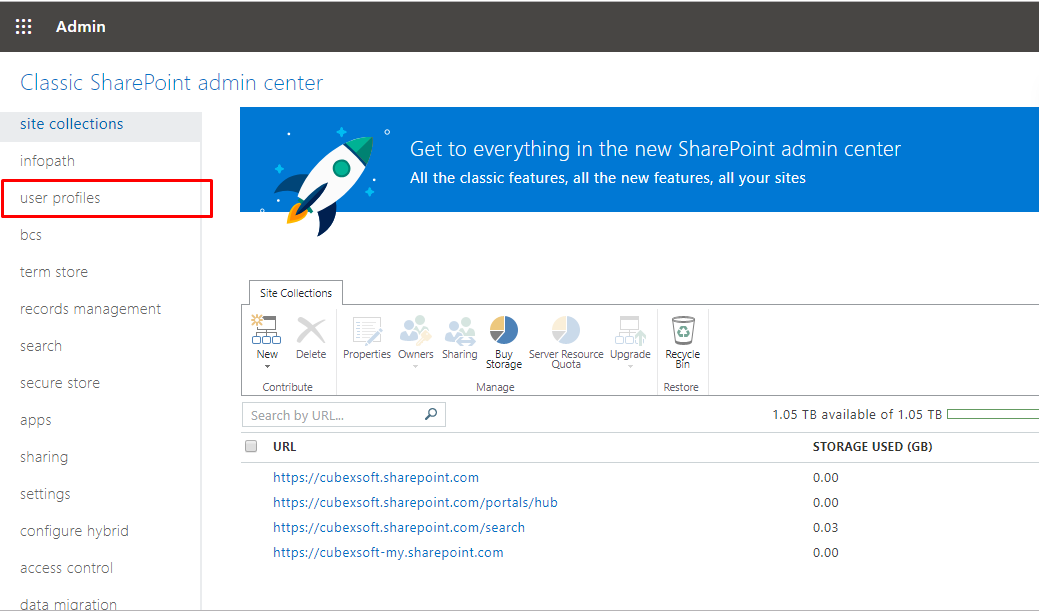Click the new SharePoint admin center banner
1039x611 pixels.
[x=639, y=160]
